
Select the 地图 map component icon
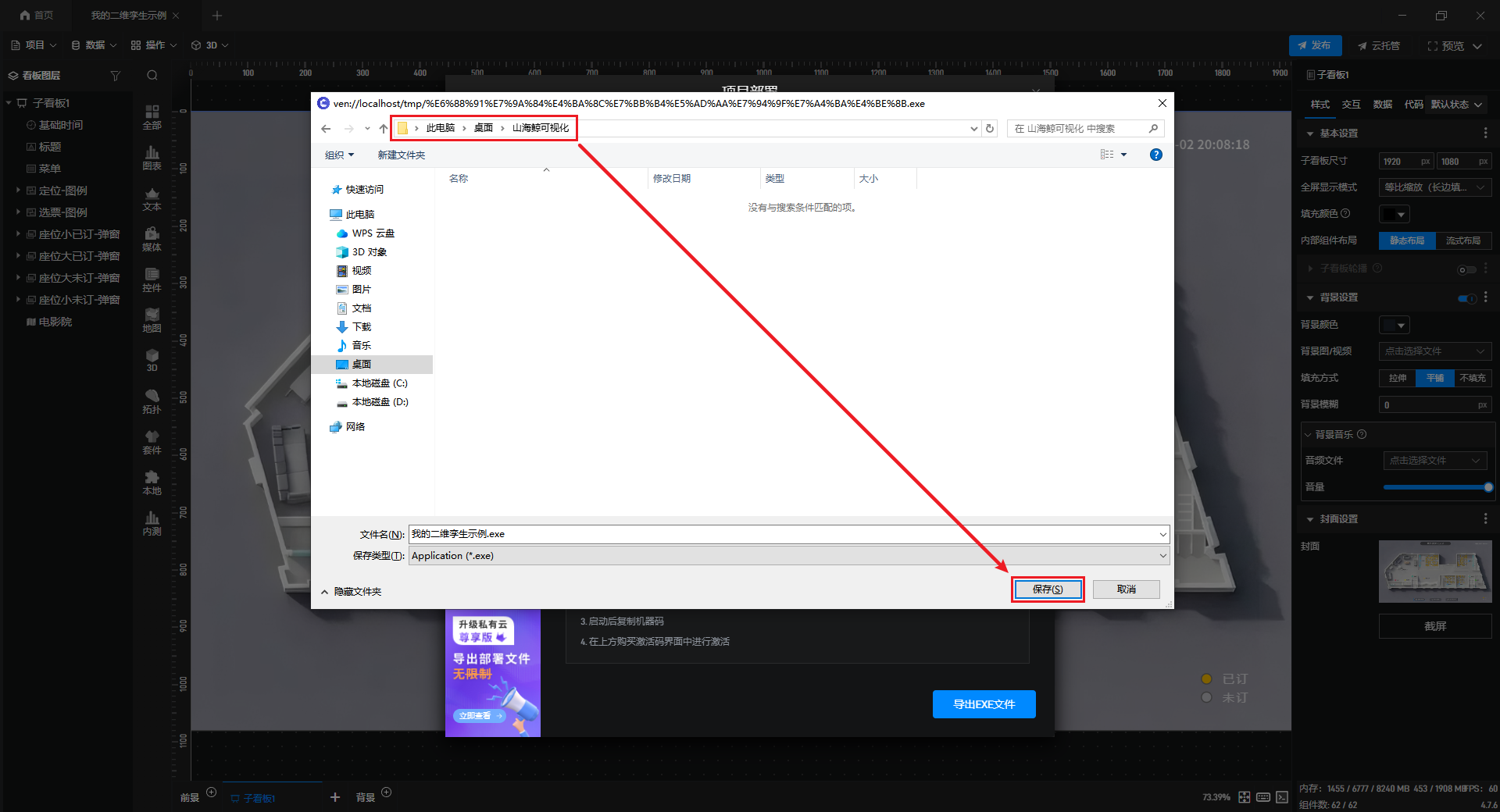coord(152,320)
